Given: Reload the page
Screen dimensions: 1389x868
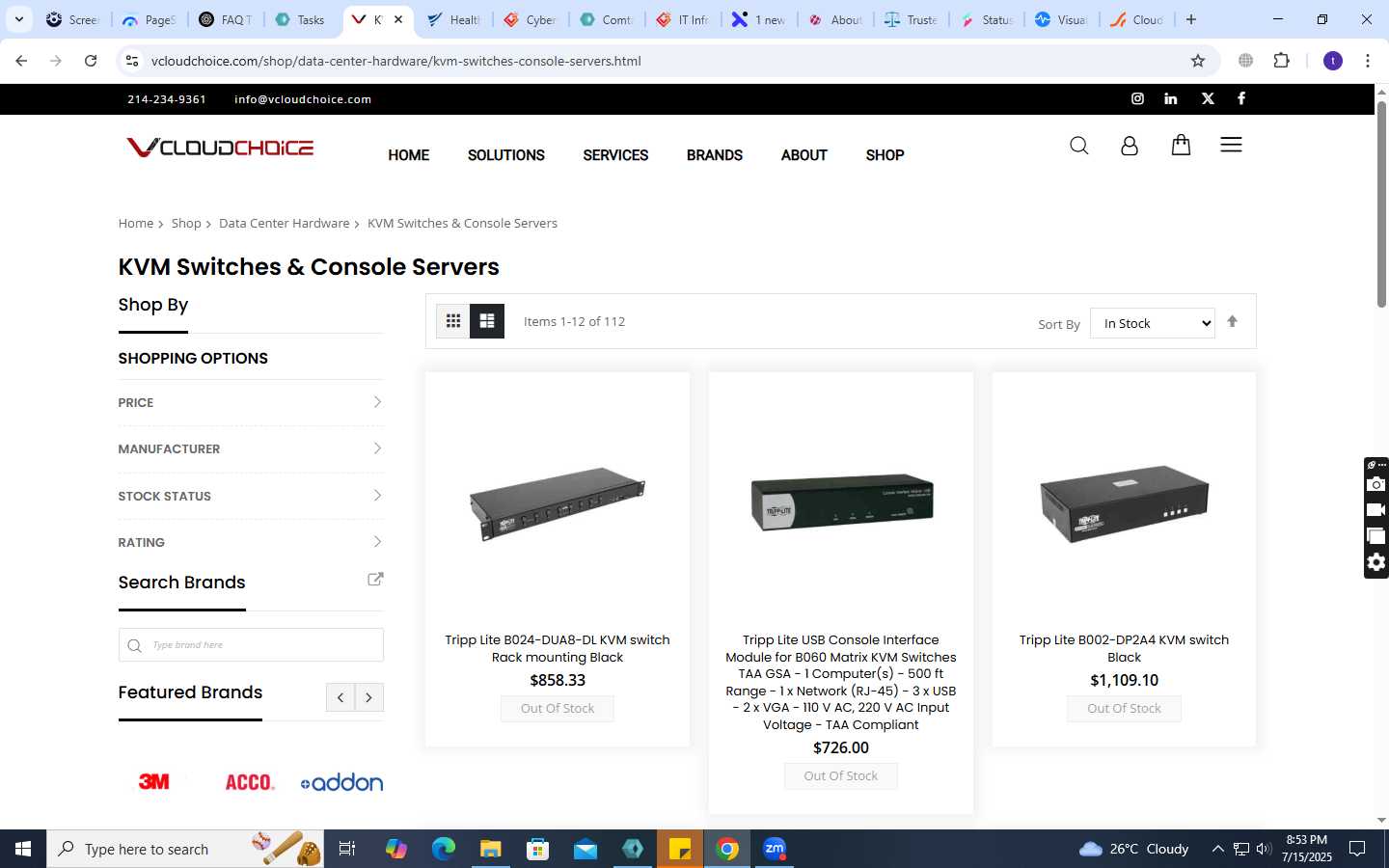Looking at the screenshot, I should click(91, 61).
